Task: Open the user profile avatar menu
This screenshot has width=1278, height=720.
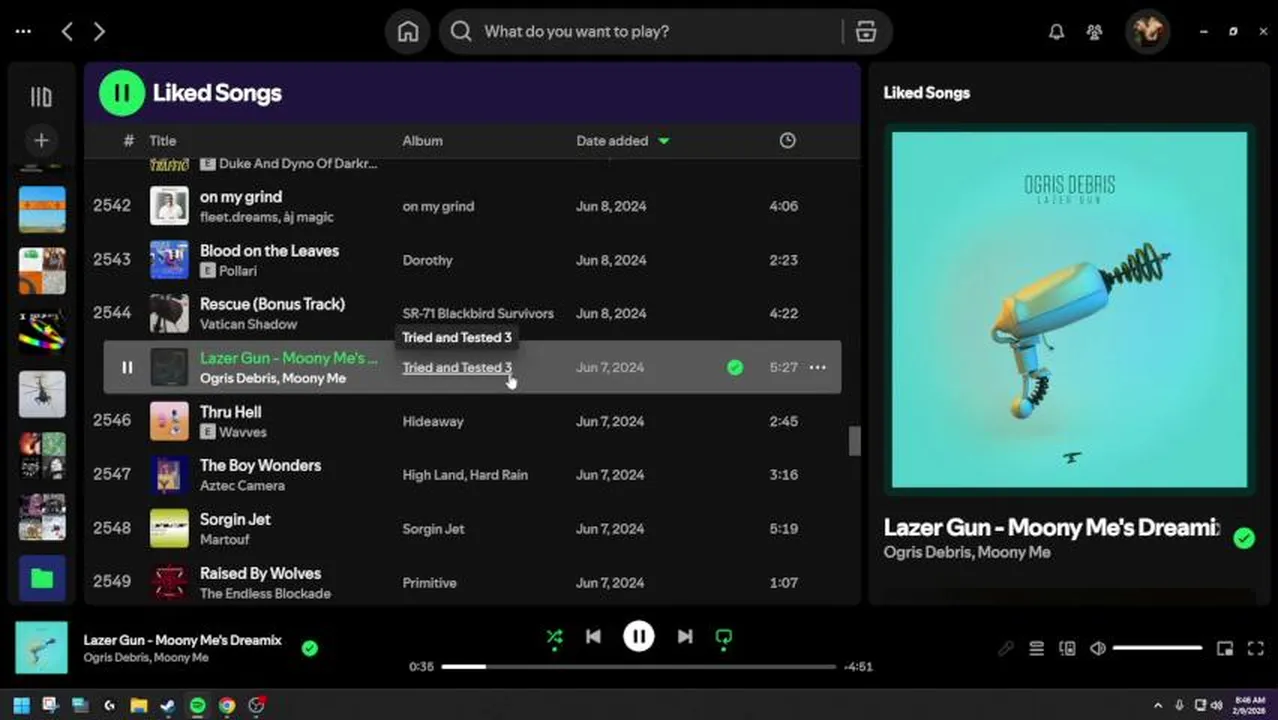Action: pos(1147,32)
